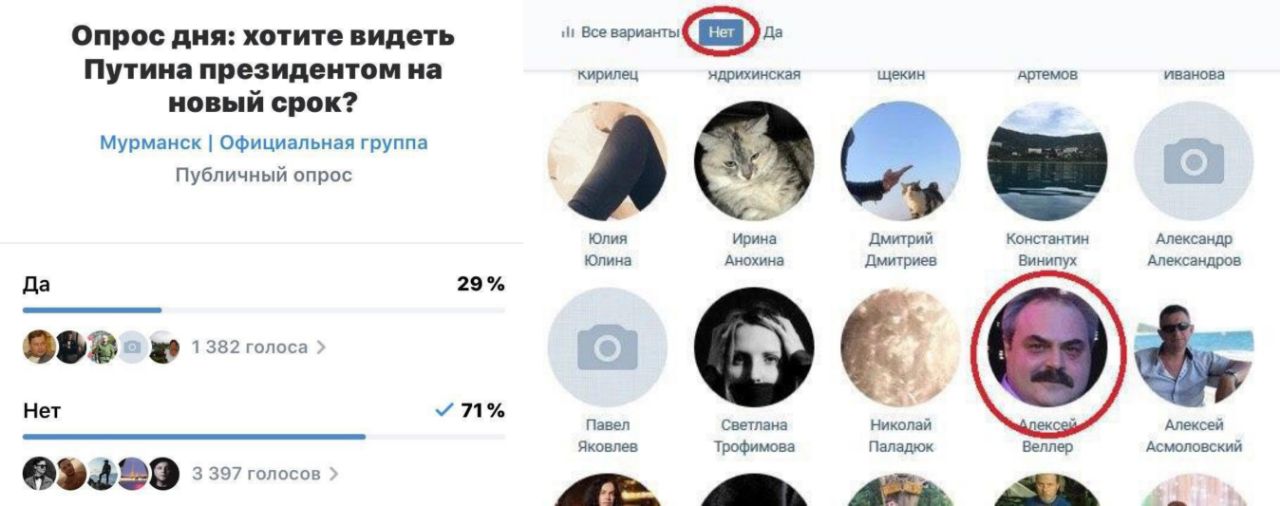
Task: Expand the 3 397 голосов voters list
Action: pos(265,473)
